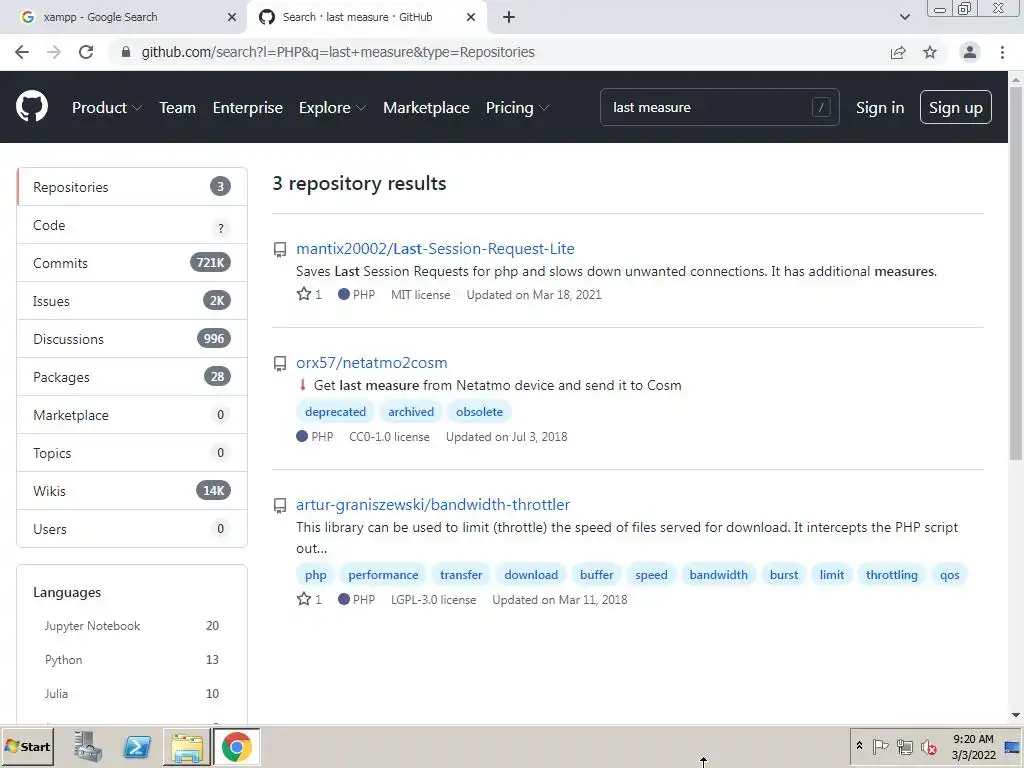
Task: Click muted volume tray icon
Action: 928,746
